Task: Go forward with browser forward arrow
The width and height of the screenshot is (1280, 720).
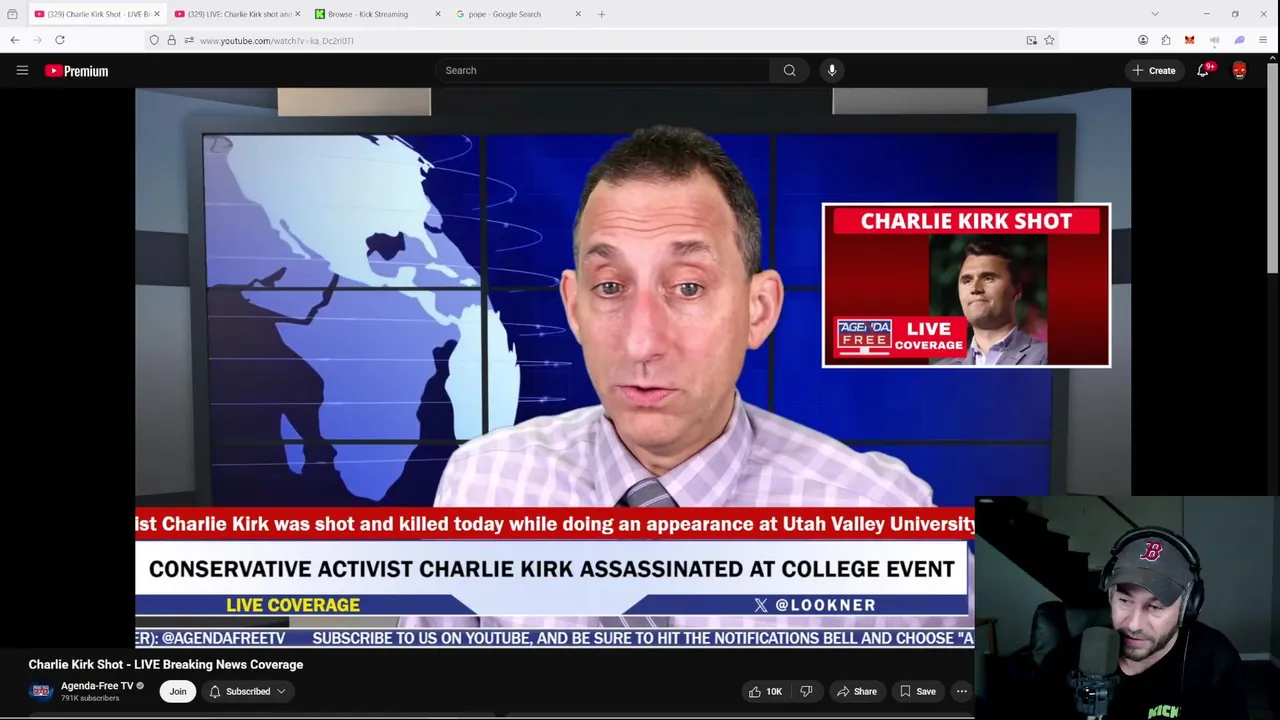Action: click(37, 40)
